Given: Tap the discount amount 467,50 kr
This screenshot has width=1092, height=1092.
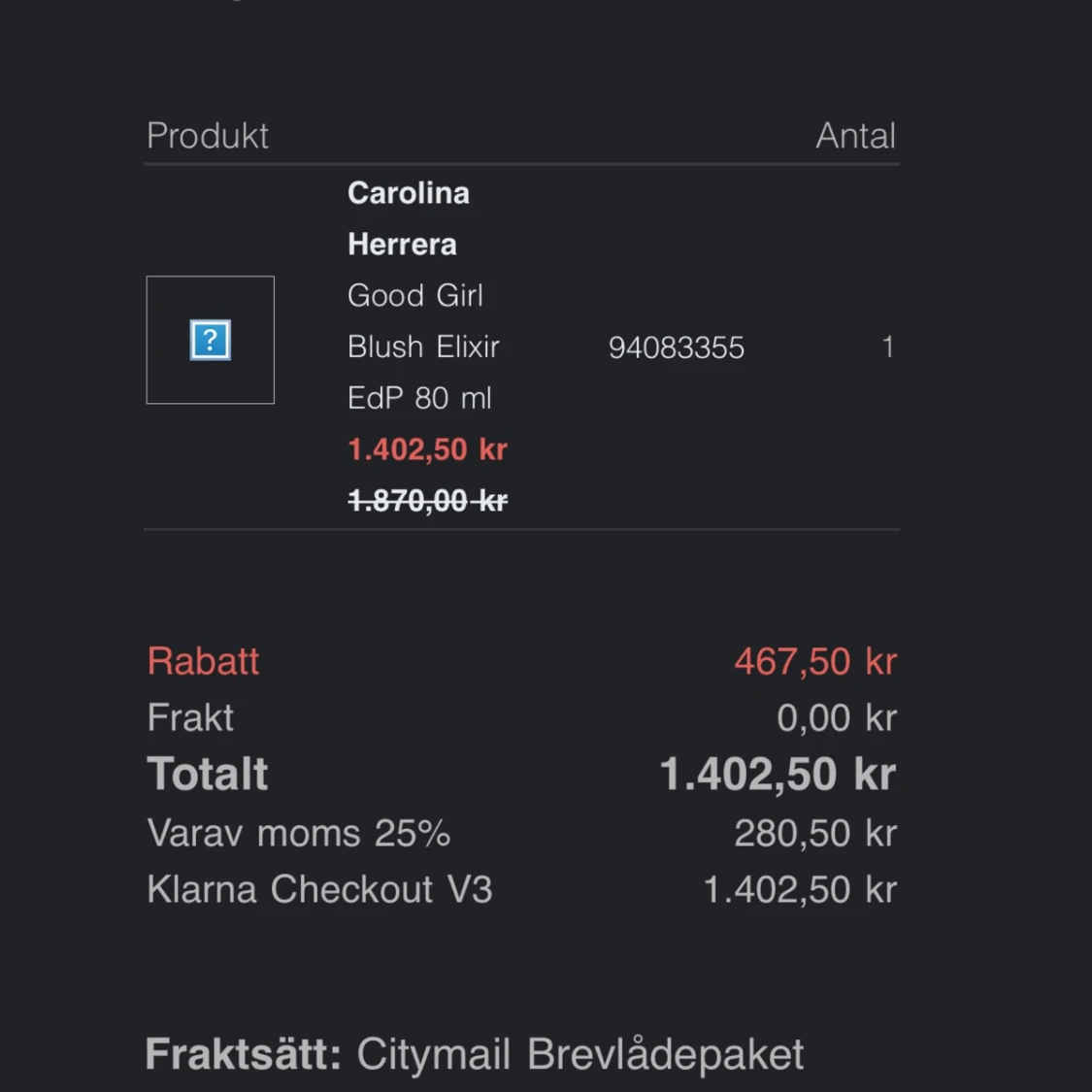Looking at the screenshot, I should click(x=815, y=661).
